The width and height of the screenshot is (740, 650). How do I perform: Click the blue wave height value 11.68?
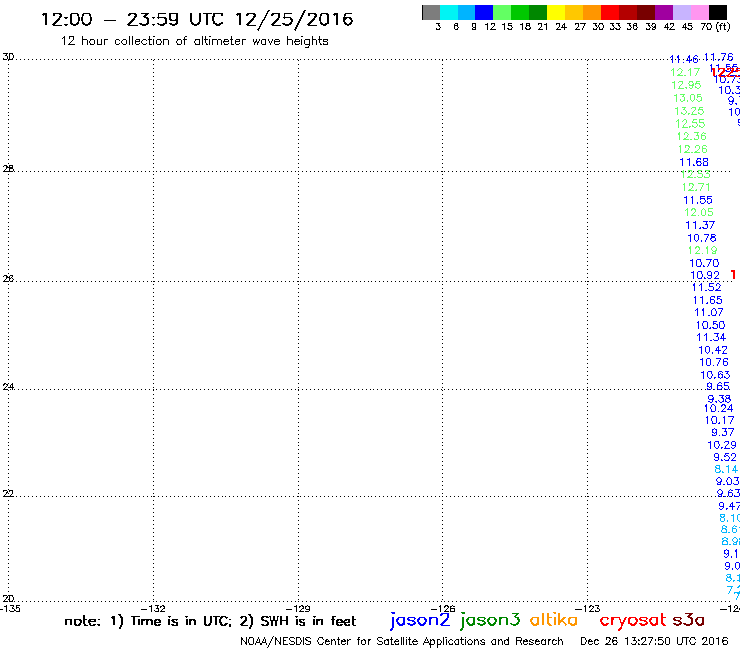point(694,162)
